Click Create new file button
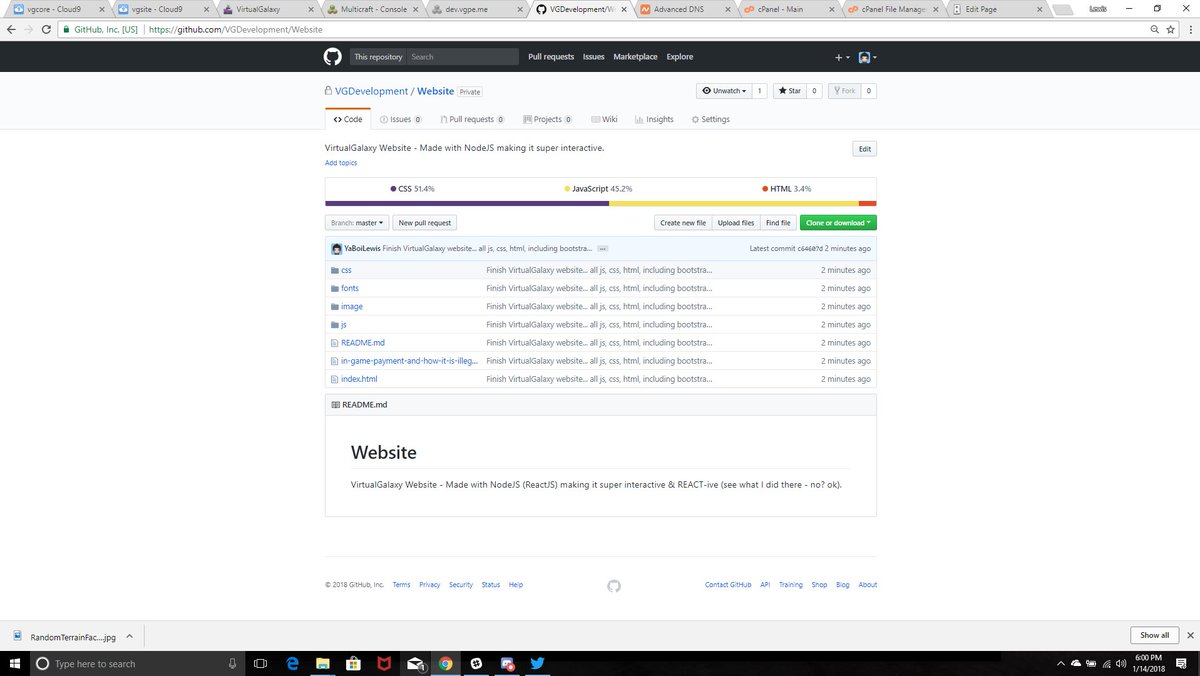The image size is (1200, 676). point(683,223)
